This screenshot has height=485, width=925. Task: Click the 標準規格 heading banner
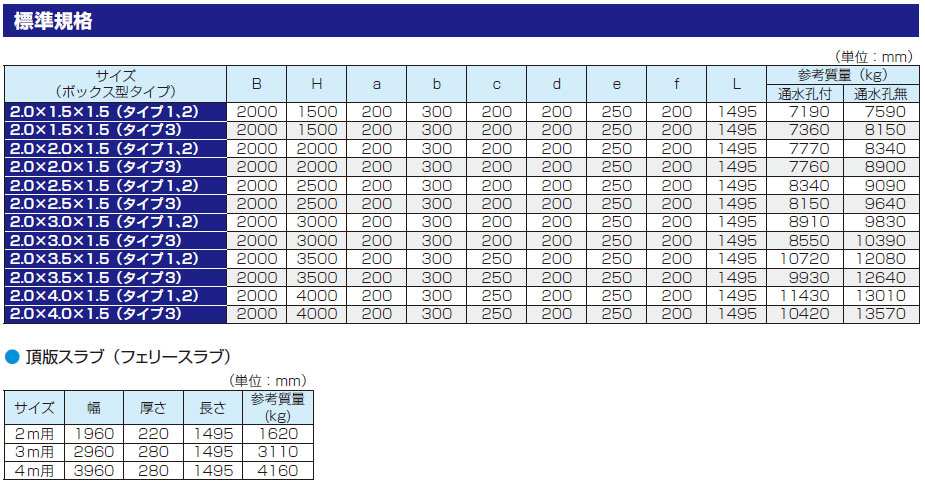[x=461, y=21]
